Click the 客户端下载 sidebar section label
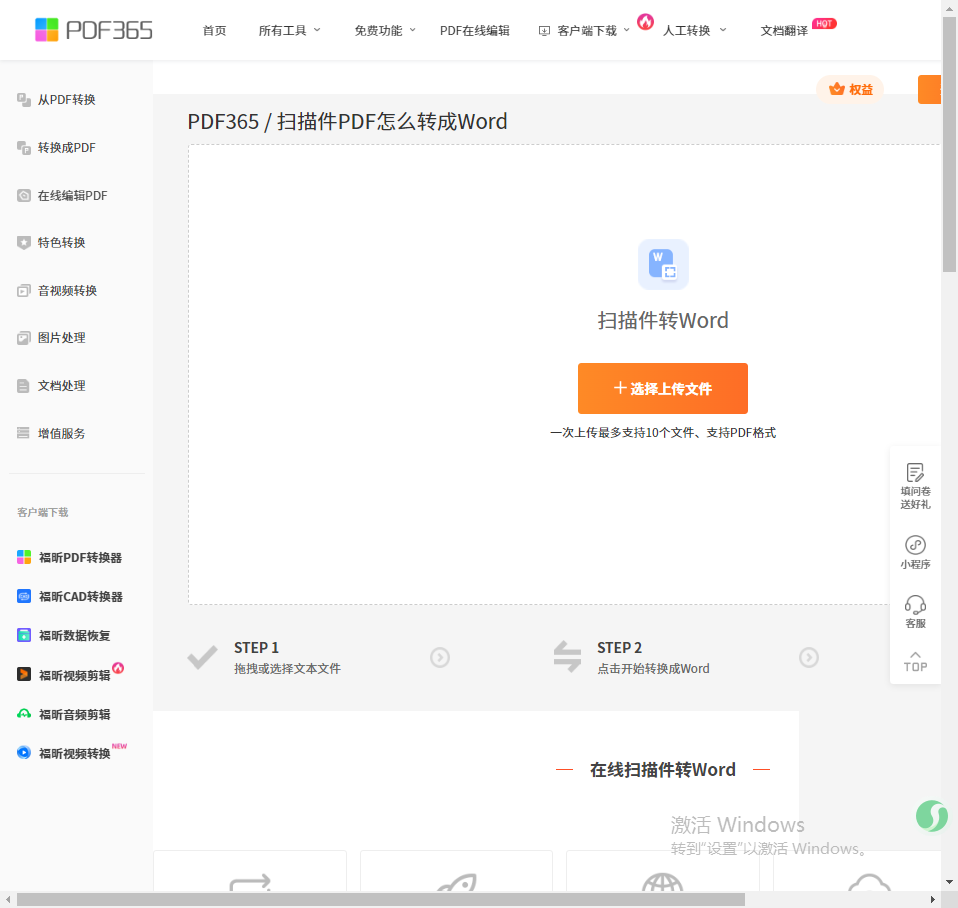 pyautogui.click(x=43, y=512)
